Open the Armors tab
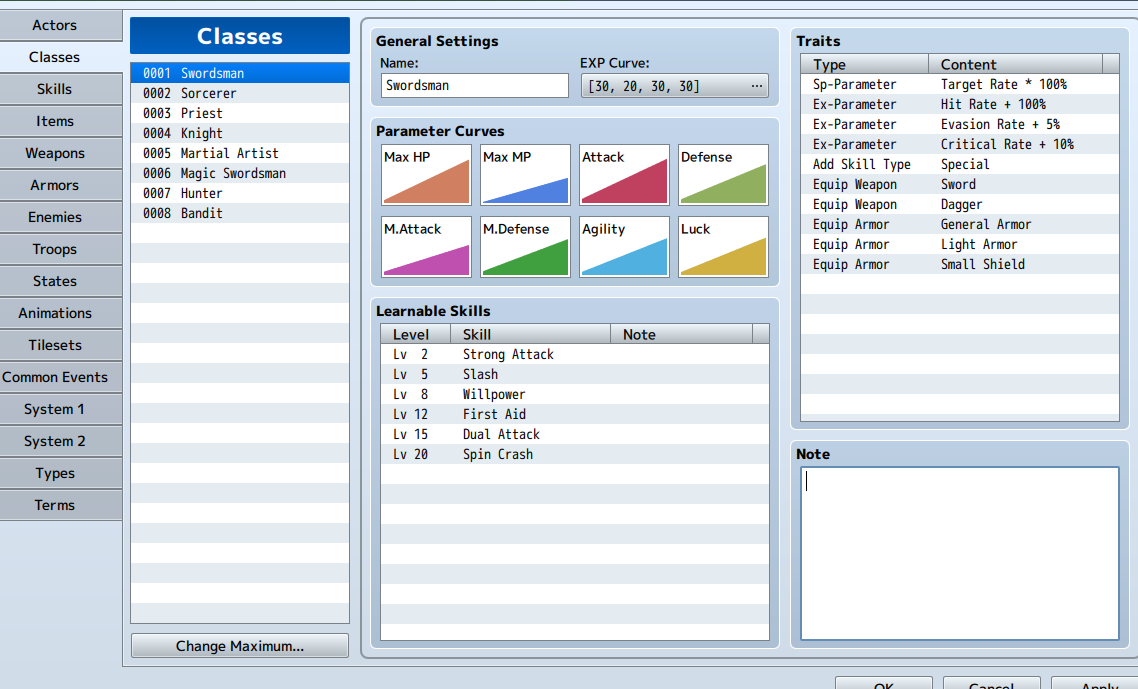Image resolution: width=1138 pixels, height=689 pixels. click(61, 185)
